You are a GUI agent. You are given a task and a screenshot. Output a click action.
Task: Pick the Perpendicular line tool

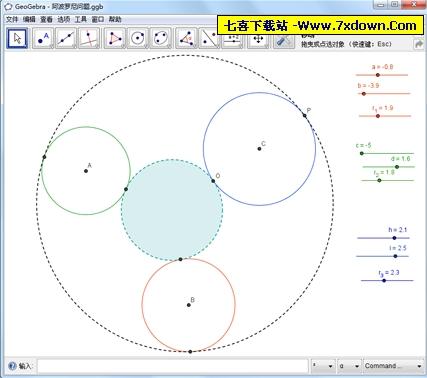89,38
